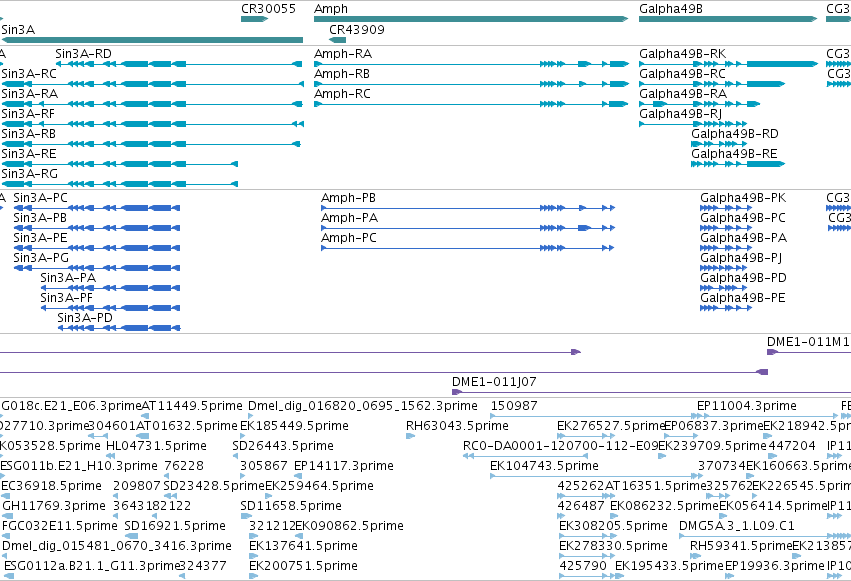Select the Galpha49B-RC transcript label
The width and height of the screenshot is (851, 581).
tap(682, 74)
